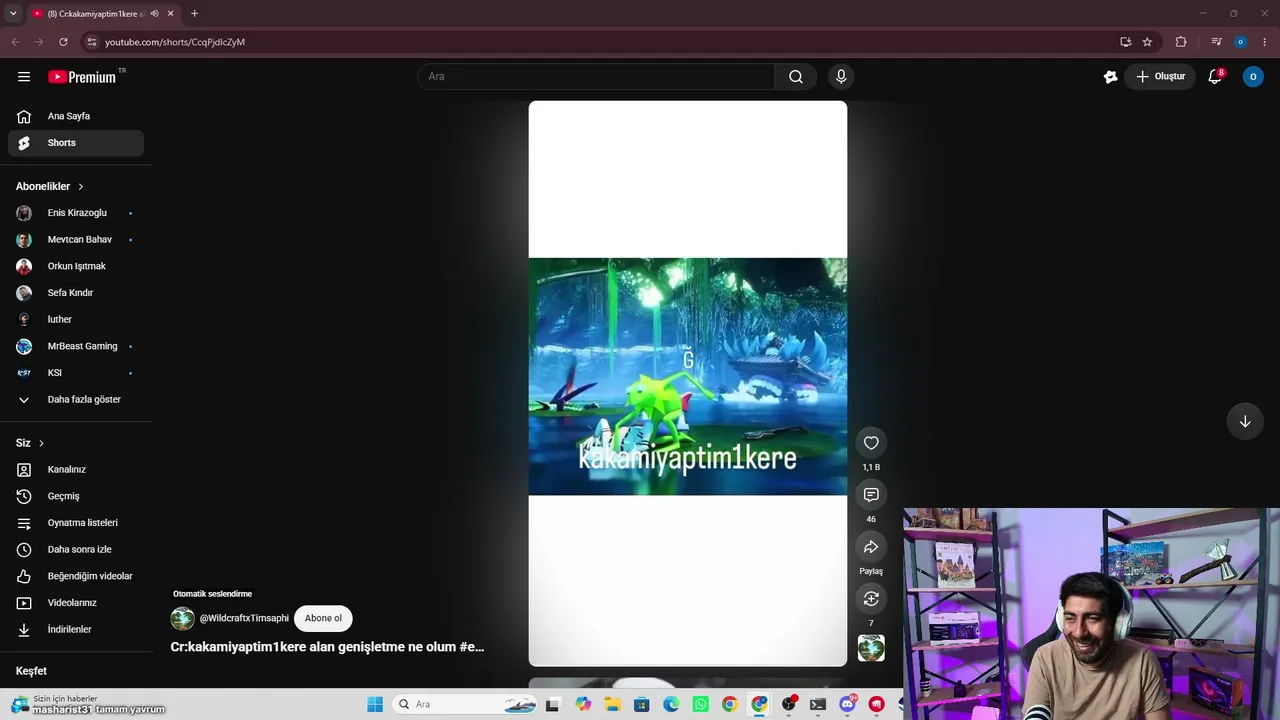Close the YouTube Shorts browser tab
Screen dimensions: 1280x720
[171, 14]
